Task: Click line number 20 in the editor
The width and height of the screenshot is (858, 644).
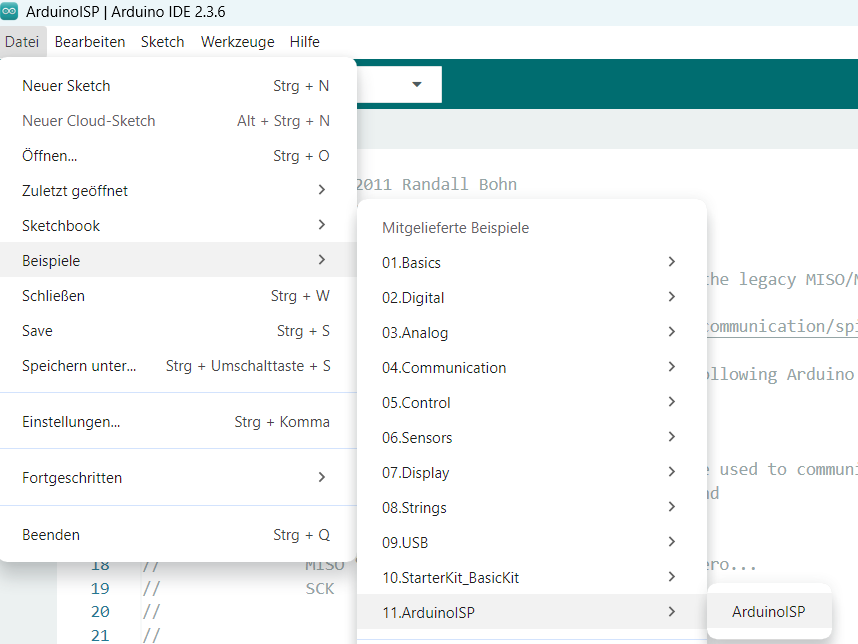Action: click(100, 612)
